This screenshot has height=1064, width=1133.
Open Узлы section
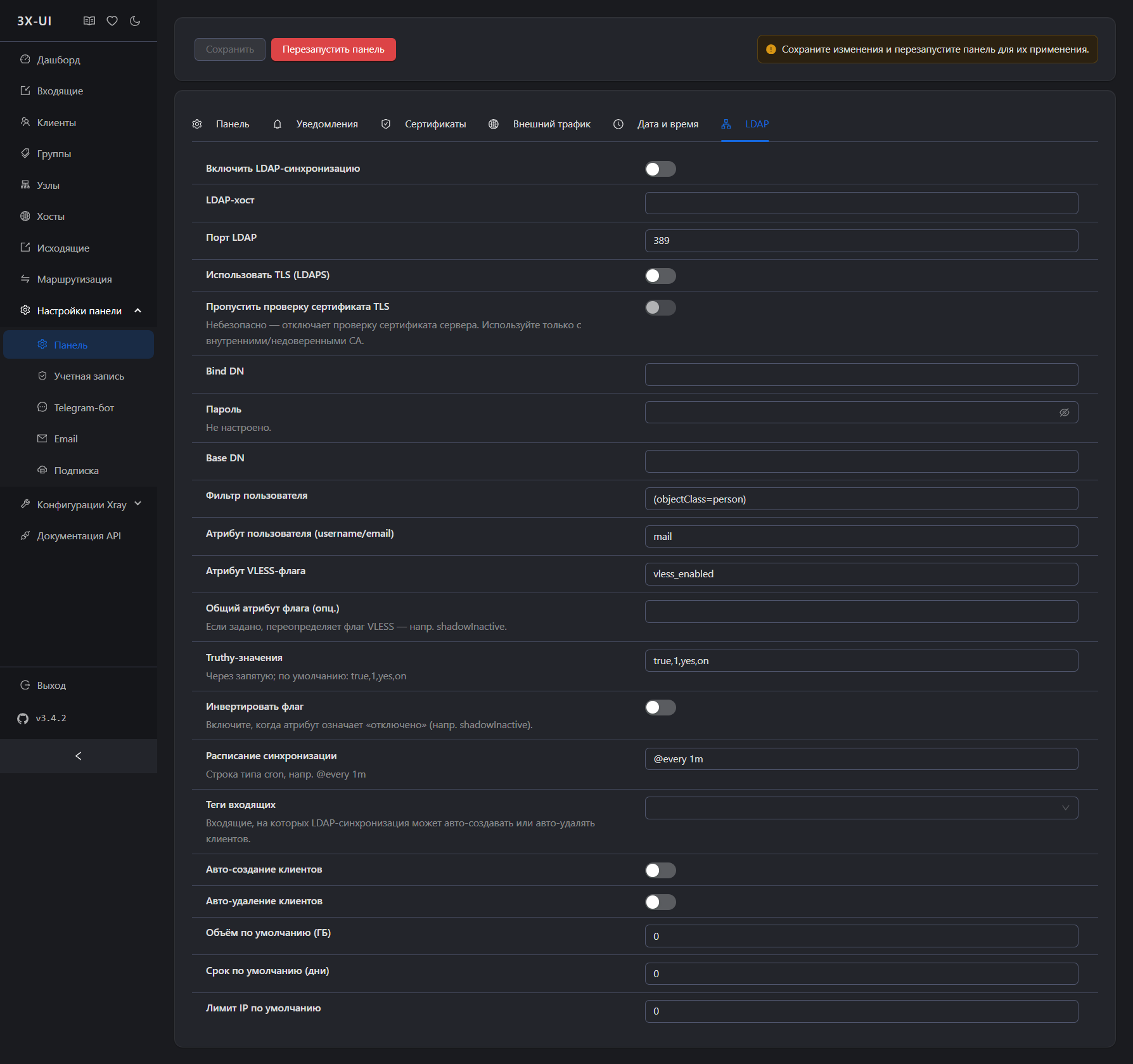pos(79,185)
